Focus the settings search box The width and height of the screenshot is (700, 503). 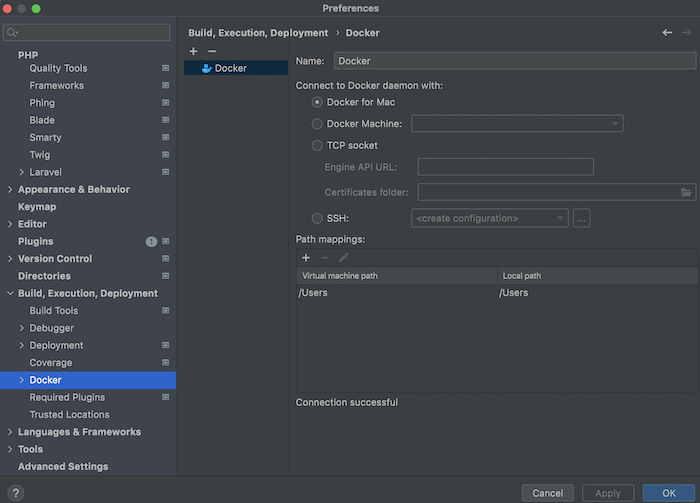pyautogui.click(x=87, y=33)
